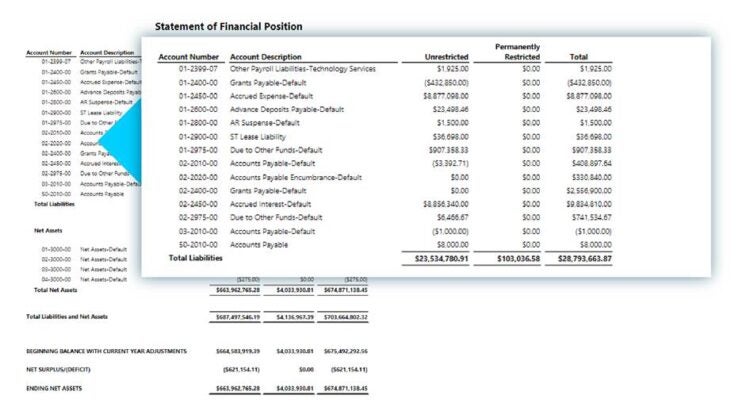This screenshot has width=742, height=411.
Task: Select account 01-3000-00 in background report
Action: (x=56, y=249)
